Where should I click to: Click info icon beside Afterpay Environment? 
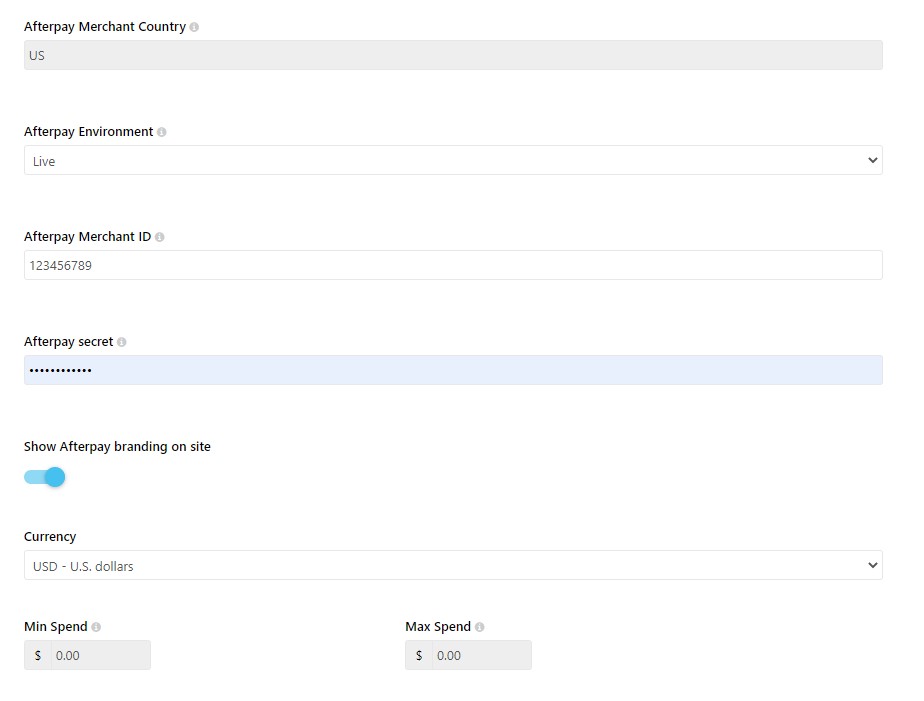(161, 132)
